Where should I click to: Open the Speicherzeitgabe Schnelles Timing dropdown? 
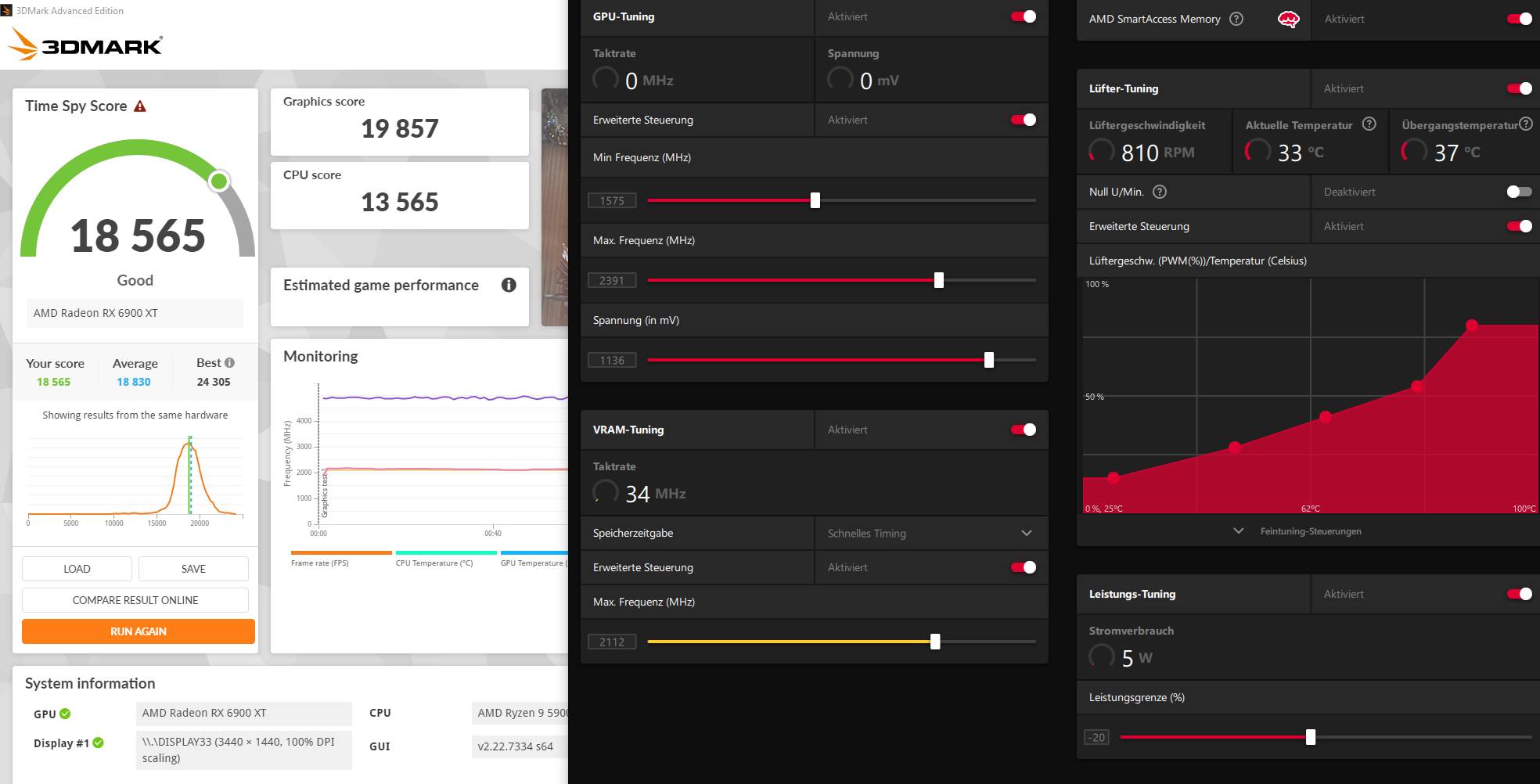pos(931,533)
